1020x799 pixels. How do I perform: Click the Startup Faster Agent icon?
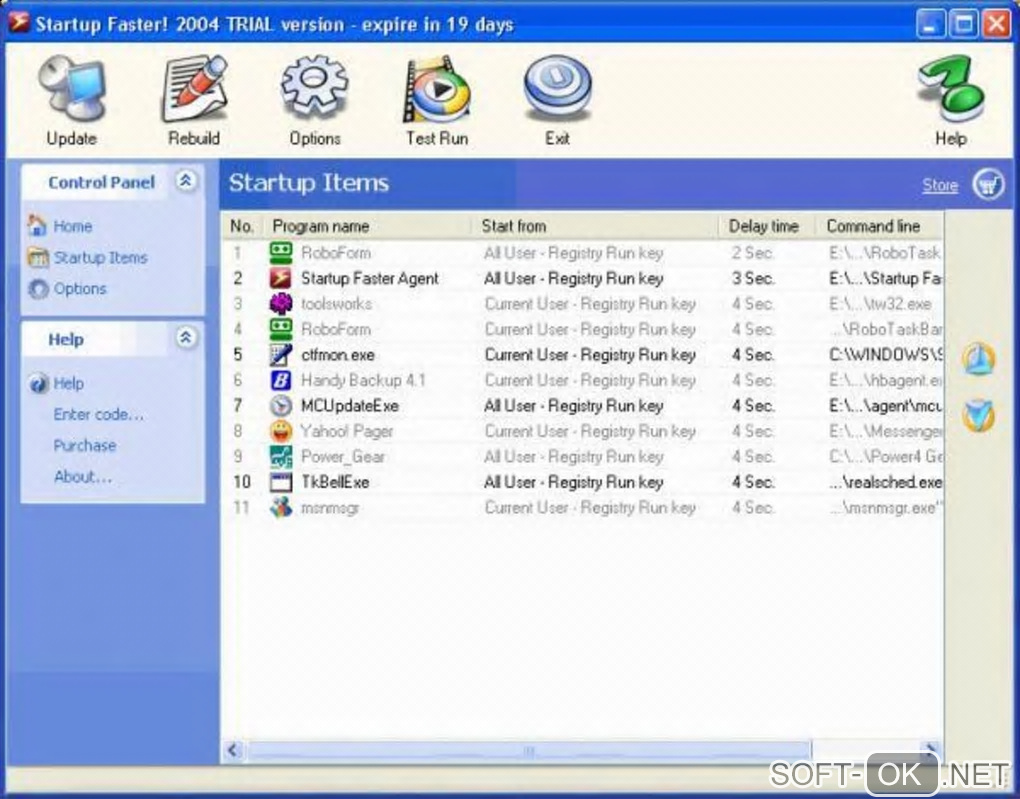280,278
